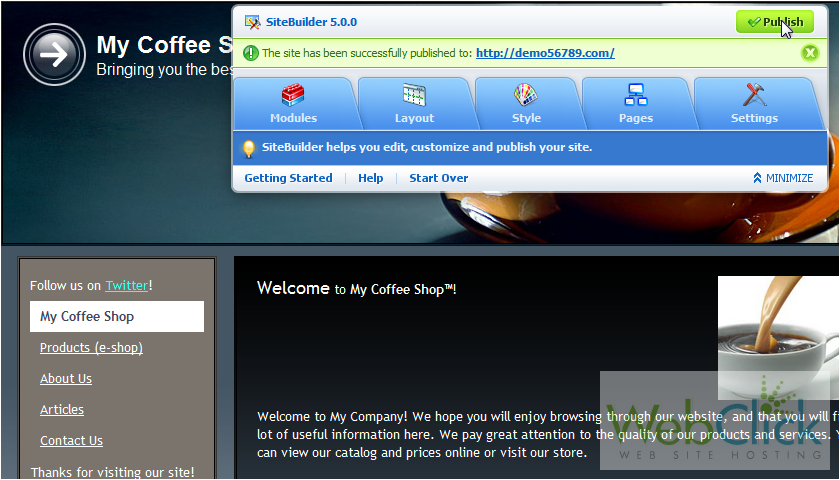This screenshot has height=480, width=840.
Task: Open the Products (e-shop) page
Action: click(91, 348)
